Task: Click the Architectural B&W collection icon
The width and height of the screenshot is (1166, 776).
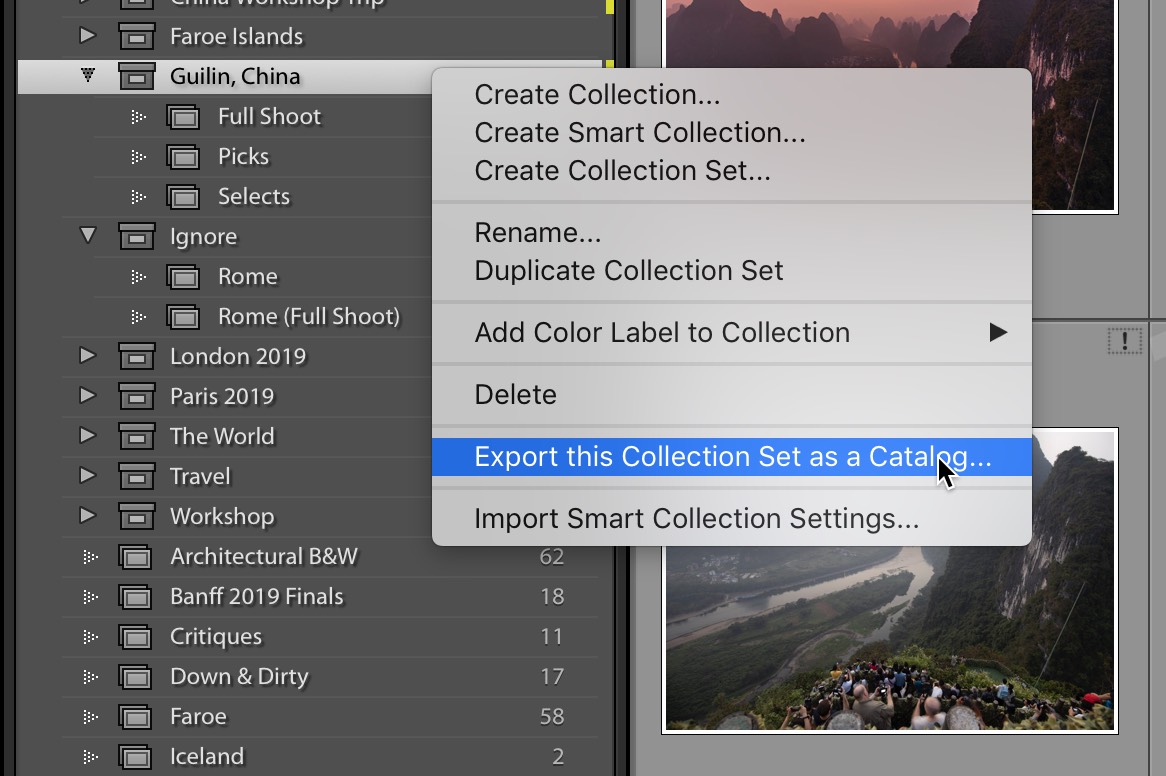Action: [x=136, y=557]
